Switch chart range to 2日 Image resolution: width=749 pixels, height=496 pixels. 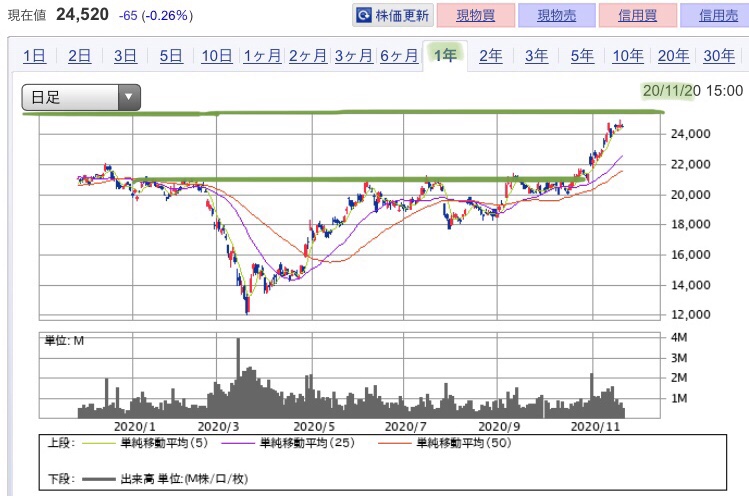click(79, 56)
